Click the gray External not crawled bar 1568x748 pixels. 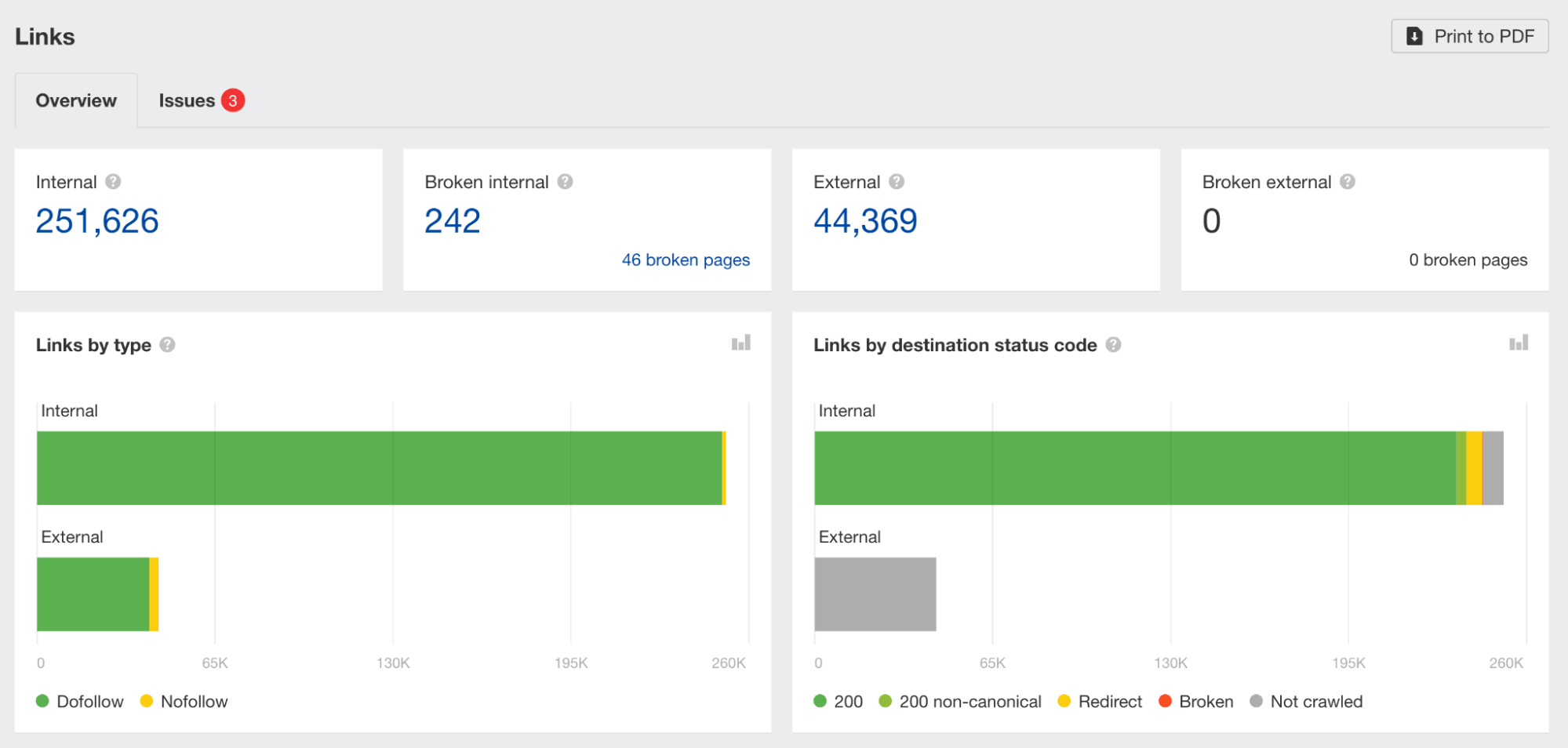coord(875,594)
